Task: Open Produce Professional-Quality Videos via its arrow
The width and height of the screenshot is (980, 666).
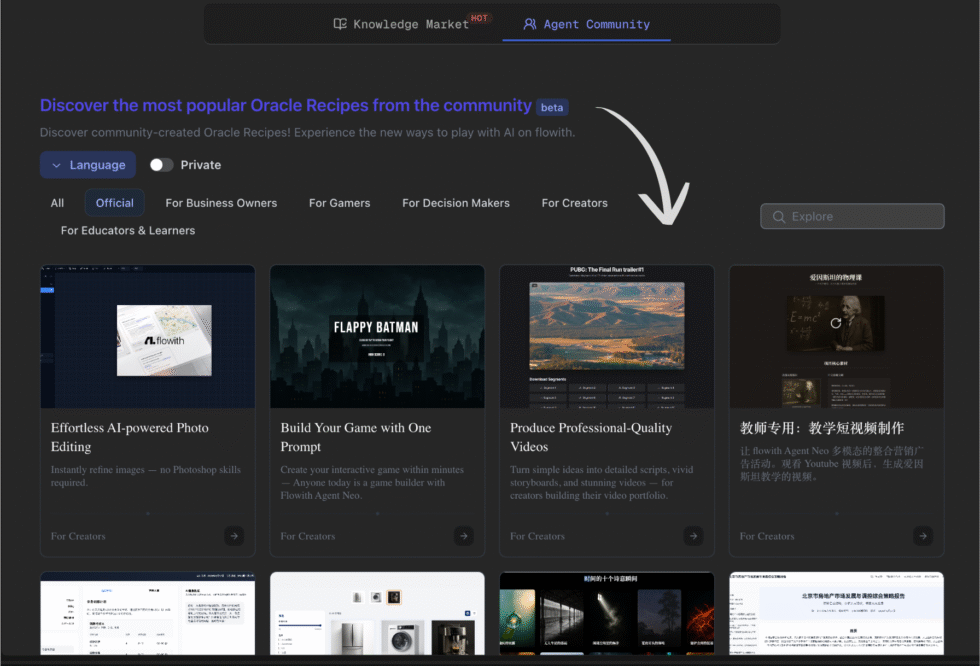Action: coord(693,536)
